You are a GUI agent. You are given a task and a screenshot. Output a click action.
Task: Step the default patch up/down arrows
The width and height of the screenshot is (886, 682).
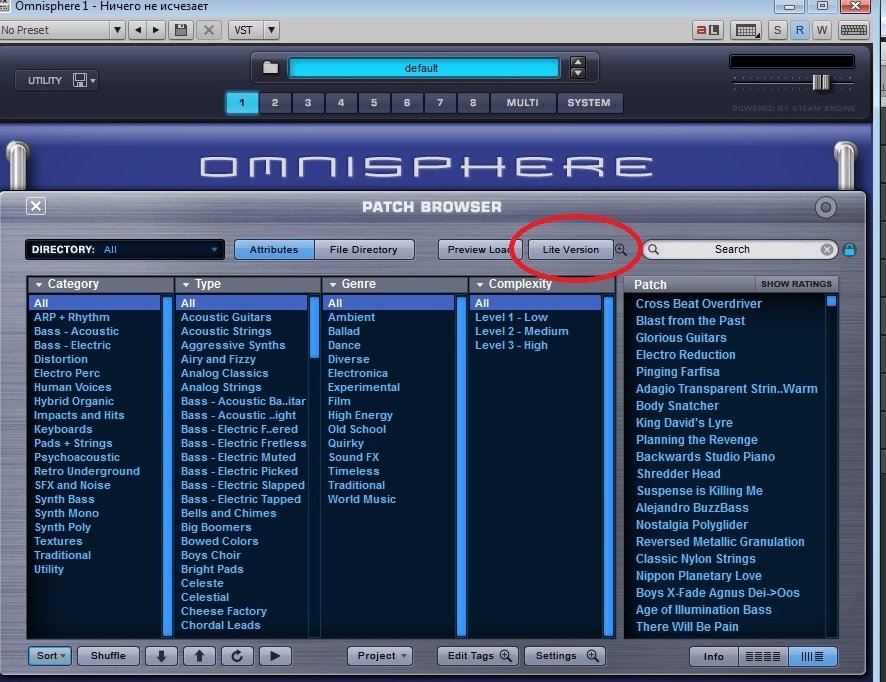(x=577, y=68)
